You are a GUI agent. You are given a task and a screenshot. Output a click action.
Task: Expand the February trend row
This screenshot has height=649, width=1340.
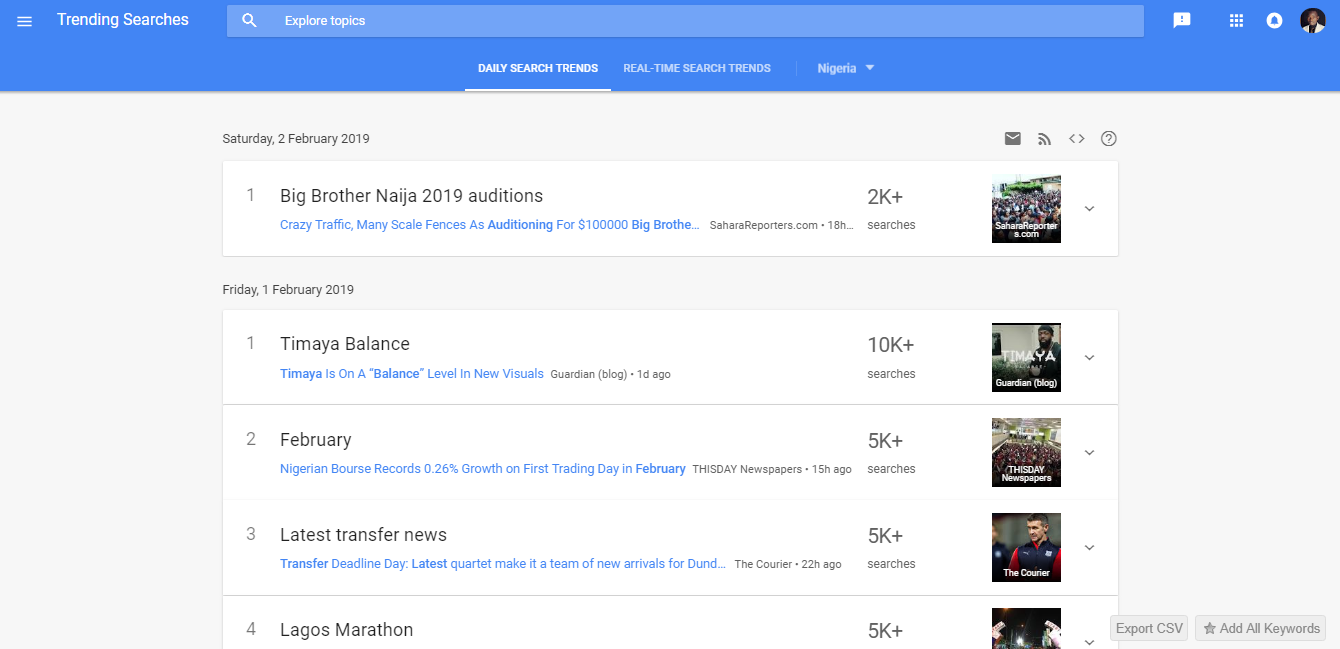click(1090, 453)
